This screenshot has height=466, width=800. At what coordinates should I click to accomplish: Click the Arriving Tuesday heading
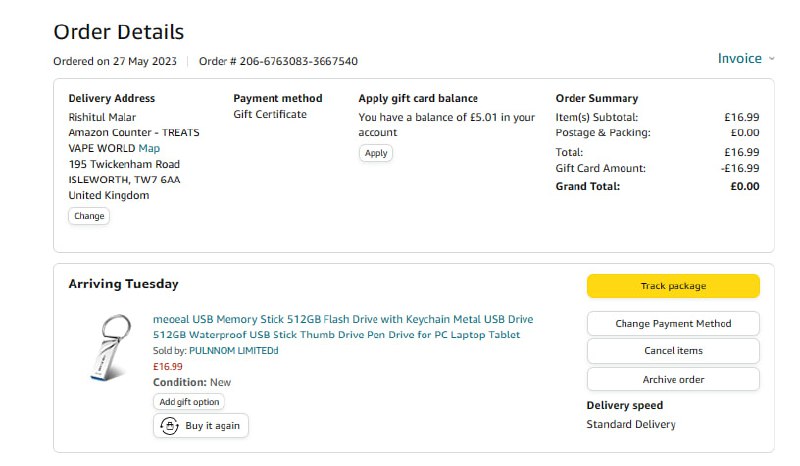tap(123, 284)
